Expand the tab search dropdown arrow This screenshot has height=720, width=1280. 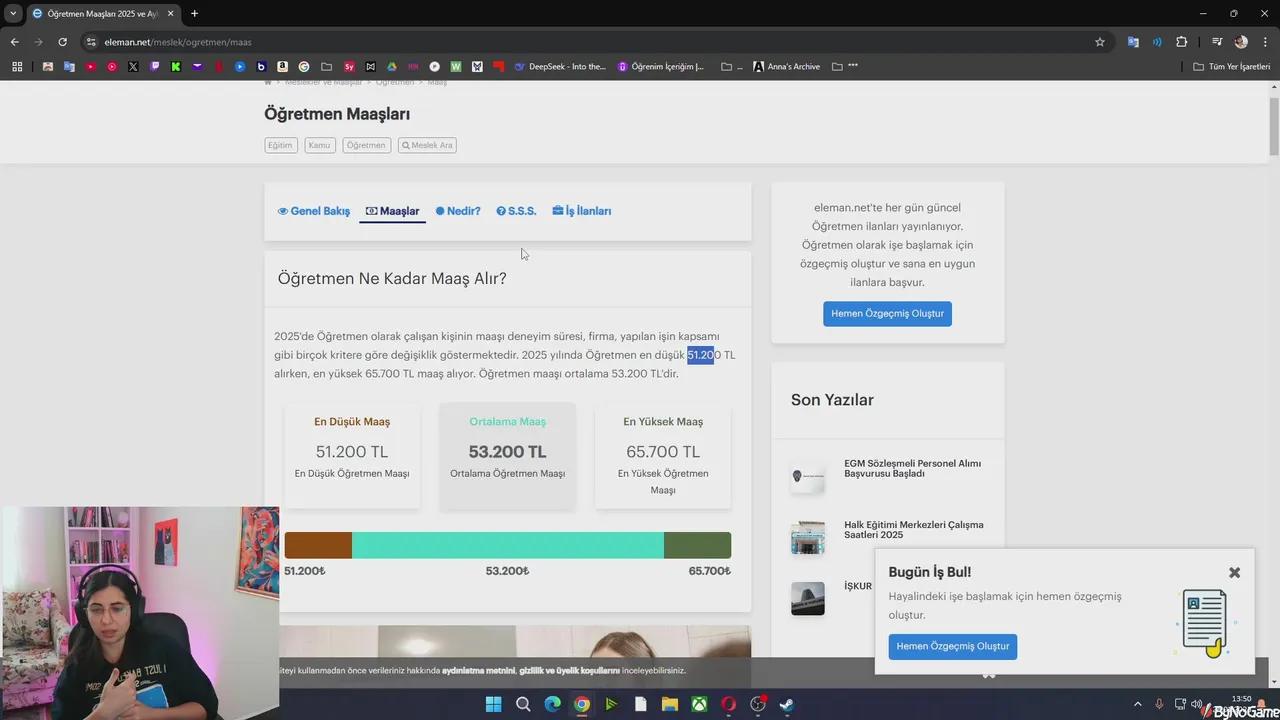pos(13,13)
